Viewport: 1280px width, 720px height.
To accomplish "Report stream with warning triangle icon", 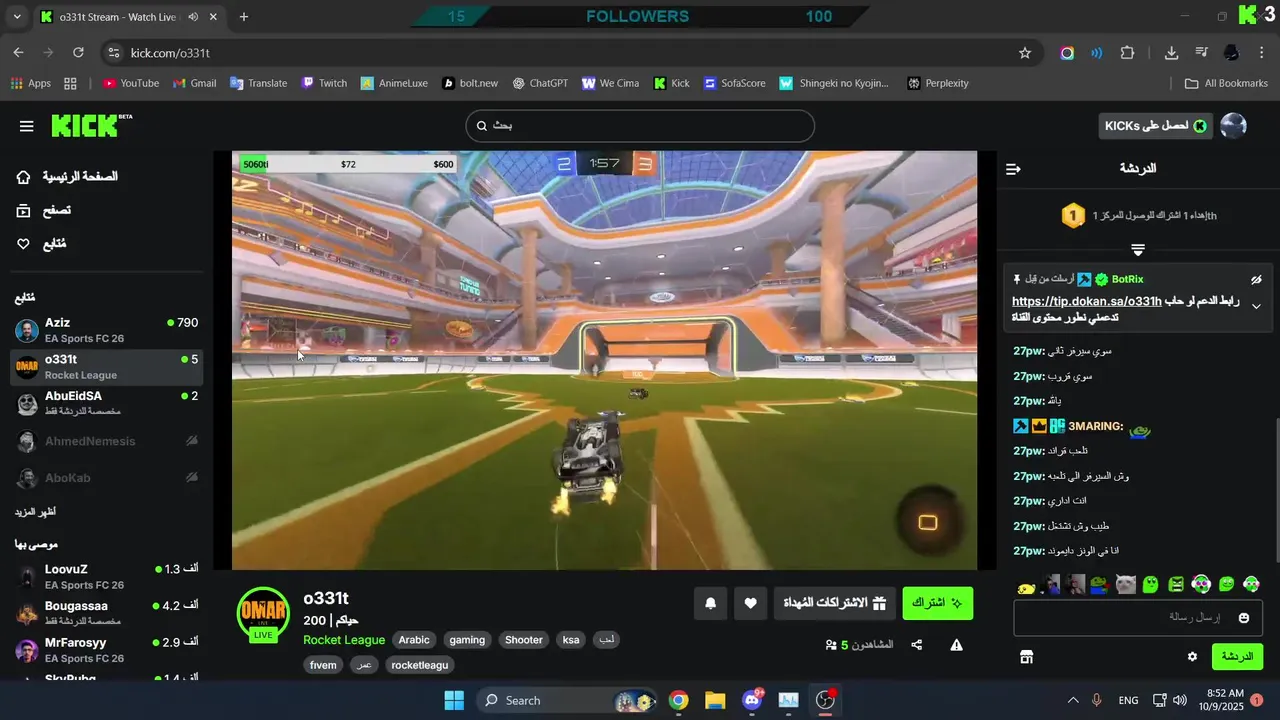I will 957,645.
